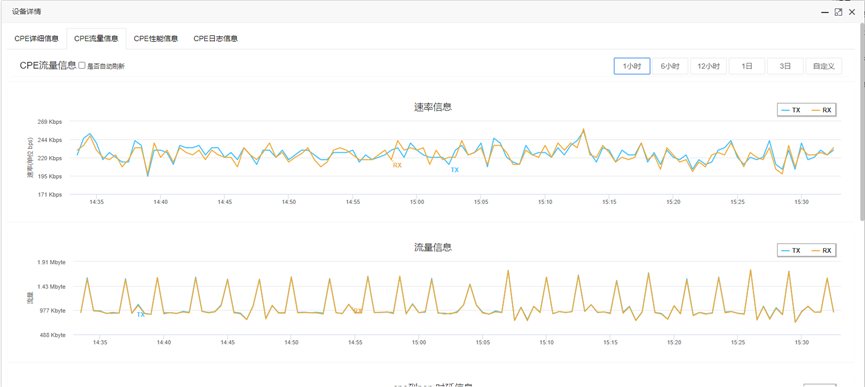Toggle RX series in 流量信息 legend
This screenshot has width=865, height=387.
point(821,250)
